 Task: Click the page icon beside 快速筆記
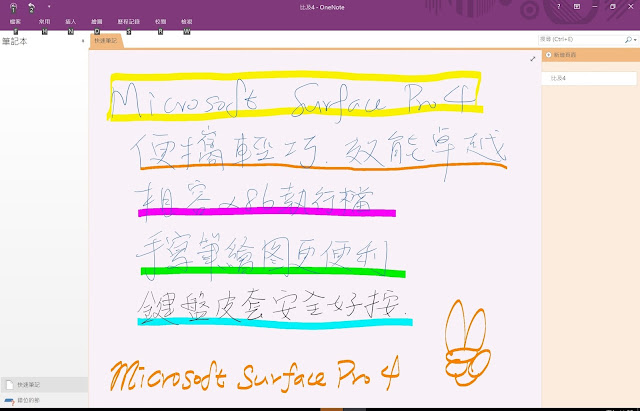tap(10, 384)
